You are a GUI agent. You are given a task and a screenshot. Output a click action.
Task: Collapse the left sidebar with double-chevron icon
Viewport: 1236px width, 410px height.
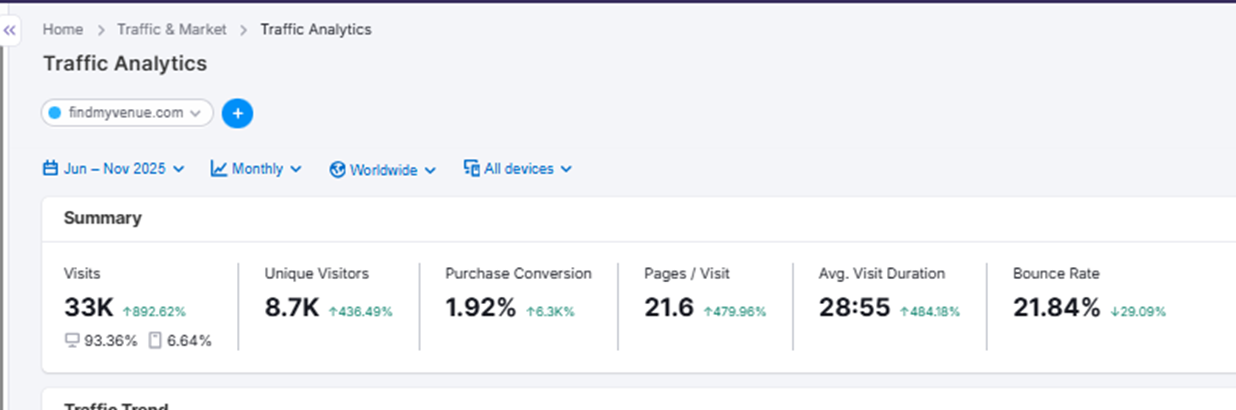pos(10,30)
